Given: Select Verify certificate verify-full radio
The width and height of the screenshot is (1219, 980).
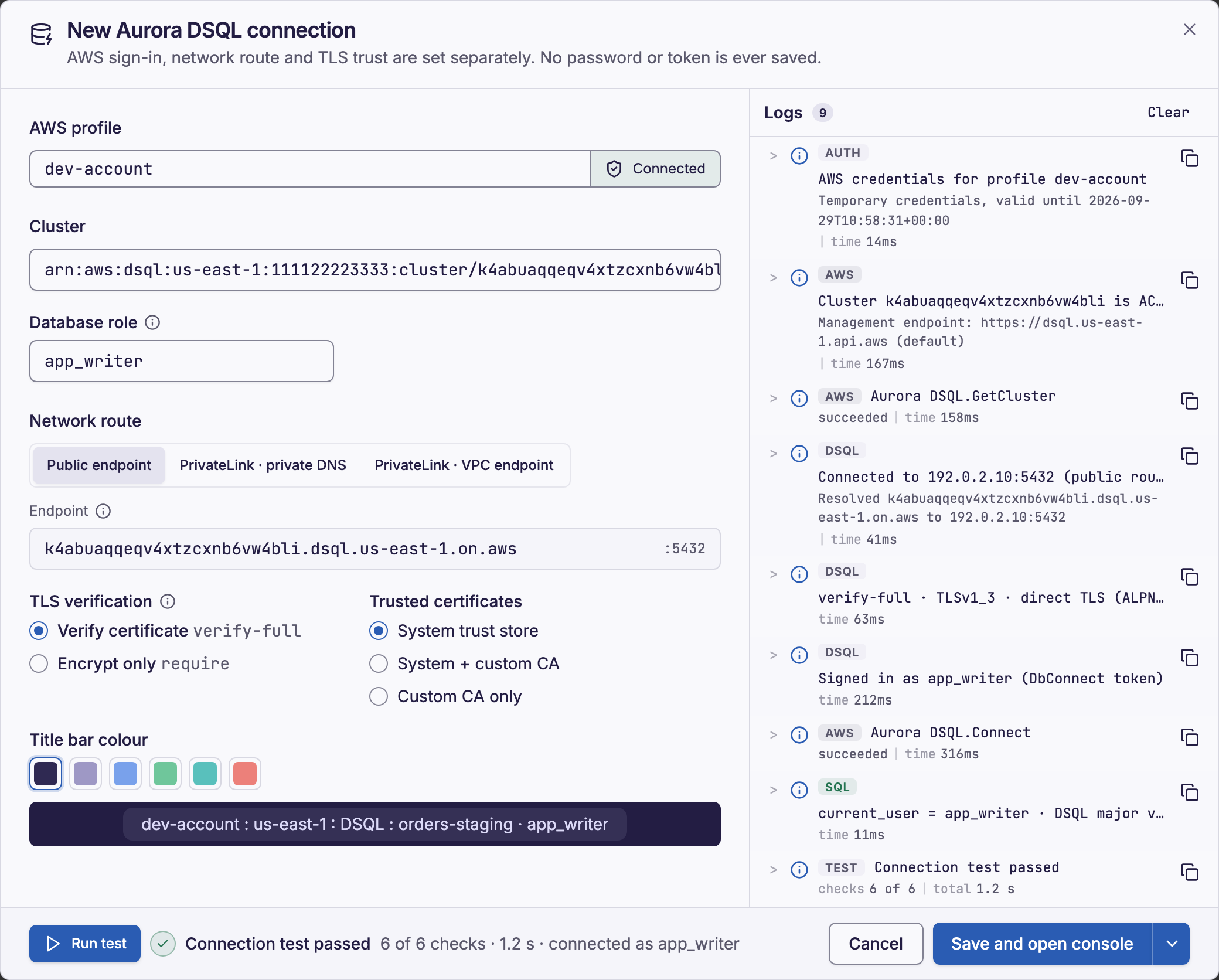Looking at the screenshot, I should click(x=39, y=631).
